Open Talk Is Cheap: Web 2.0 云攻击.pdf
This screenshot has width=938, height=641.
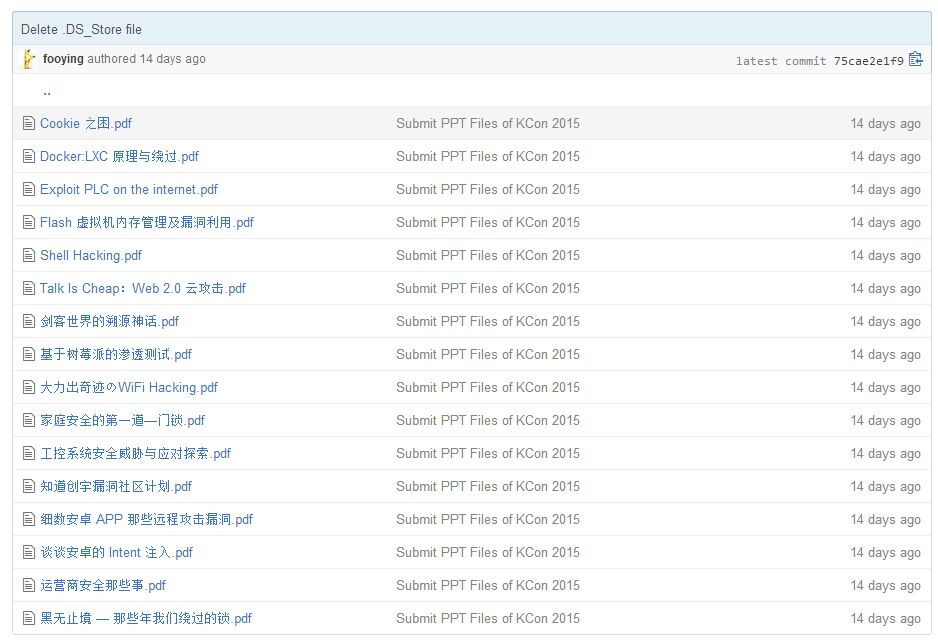coord(143,288)
